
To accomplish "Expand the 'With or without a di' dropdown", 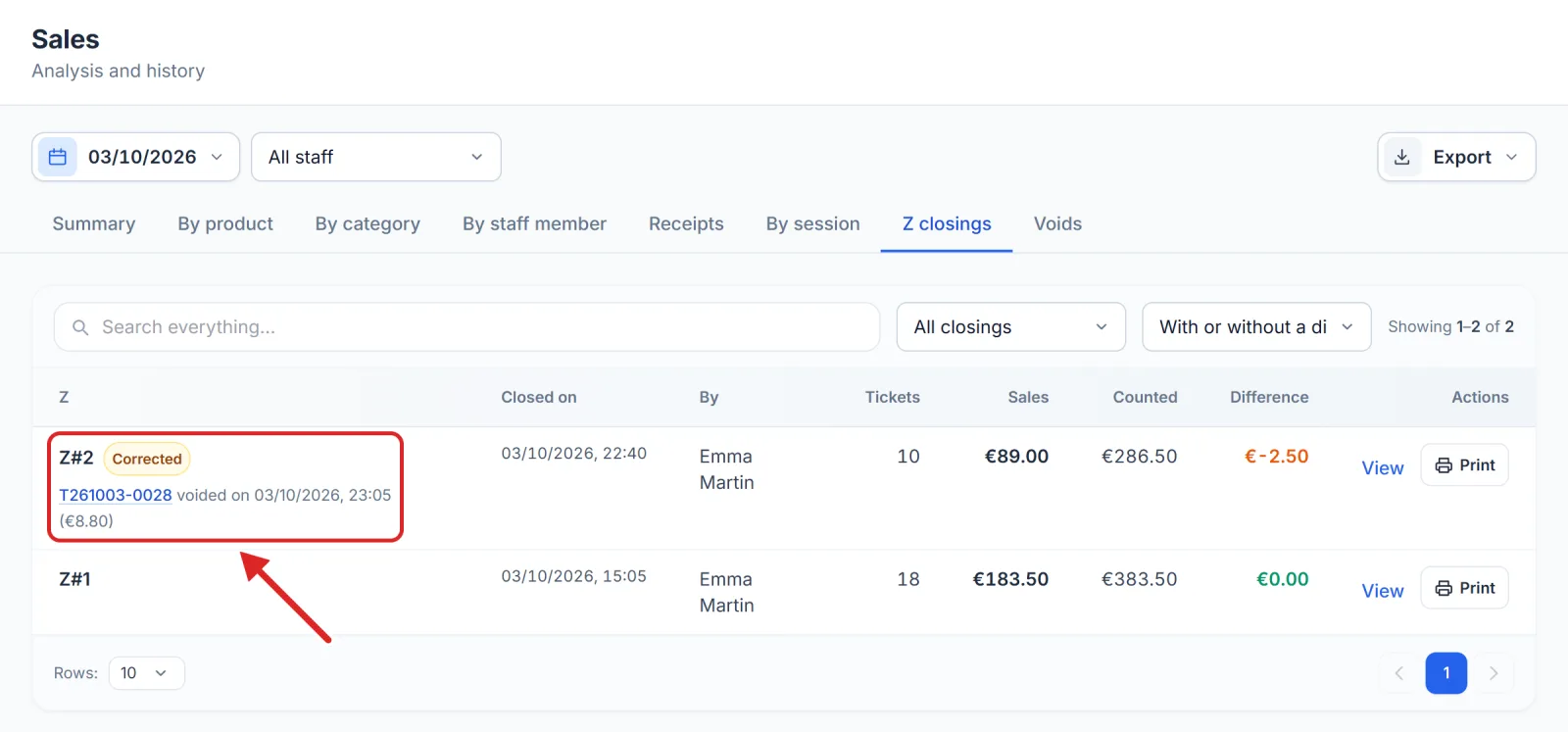I will coord(1256,327).
